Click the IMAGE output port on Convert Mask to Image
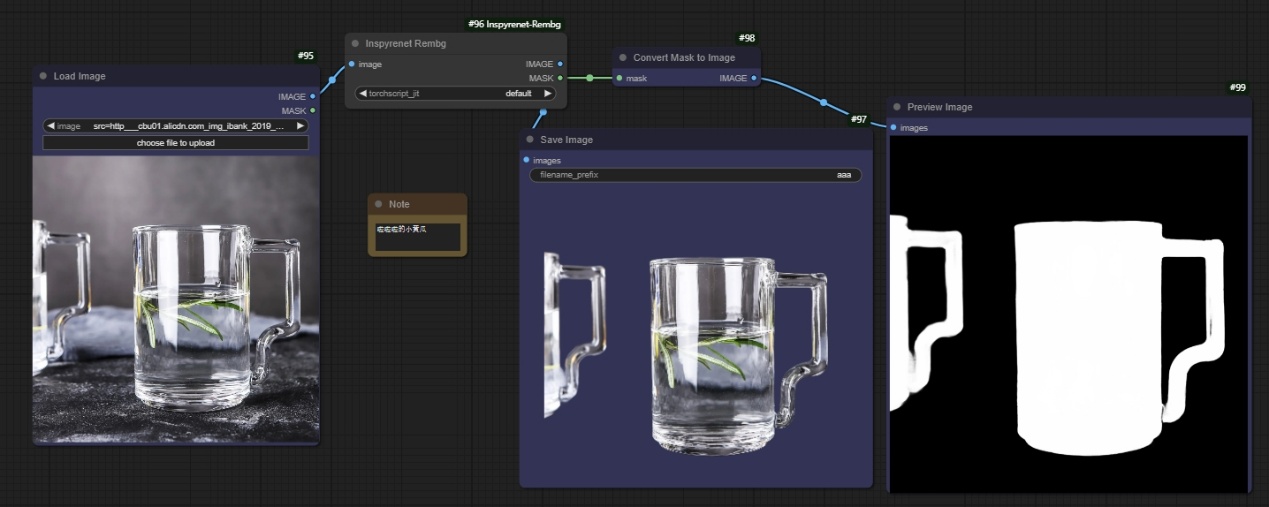The image size is (1269, 507). [x=754, y=78]
